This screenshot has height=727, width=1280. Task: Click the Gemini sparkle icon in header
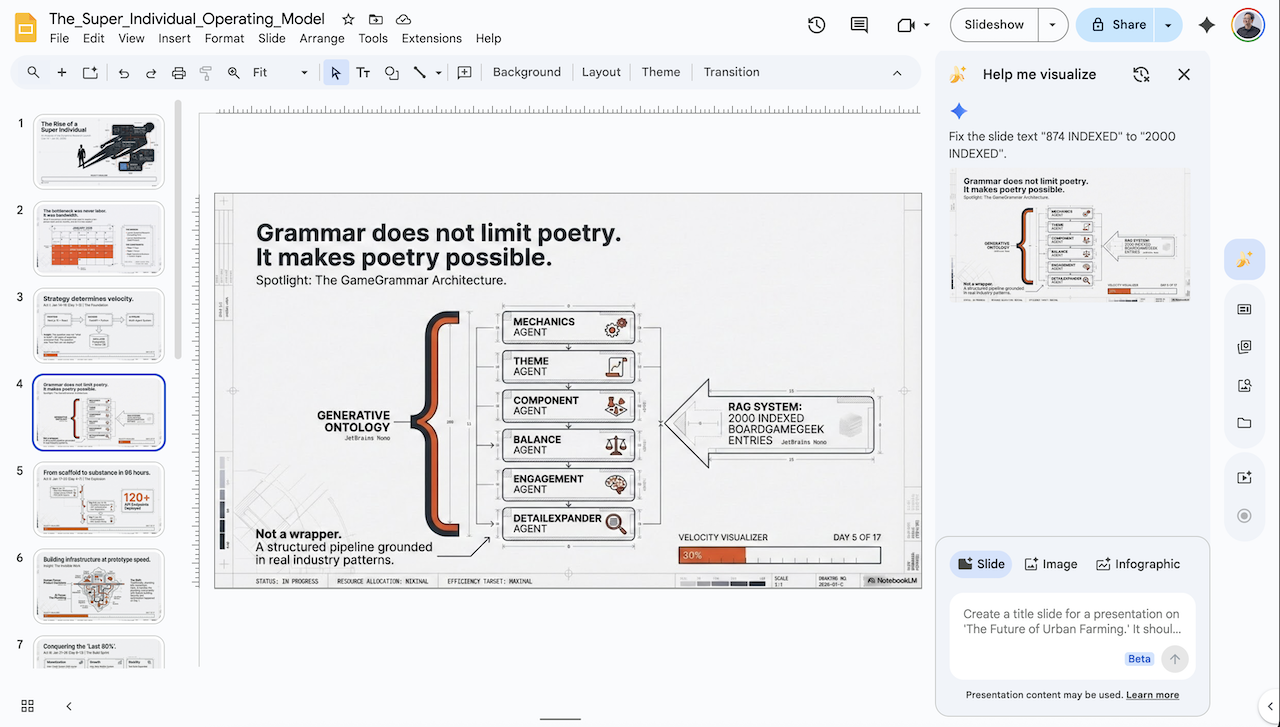click(x=1207, y=25)
